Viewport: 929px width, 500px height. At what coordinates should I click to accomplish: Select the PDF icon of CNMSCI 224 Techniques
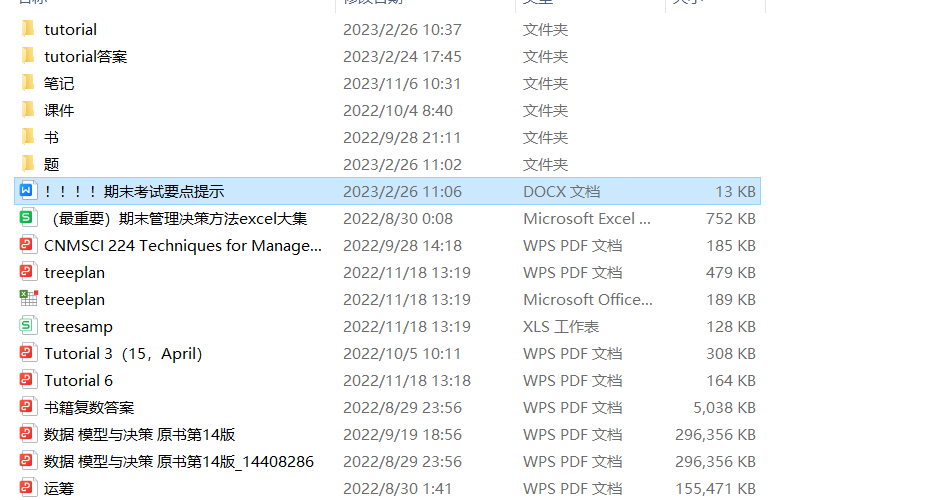click(x=27, y=245)
